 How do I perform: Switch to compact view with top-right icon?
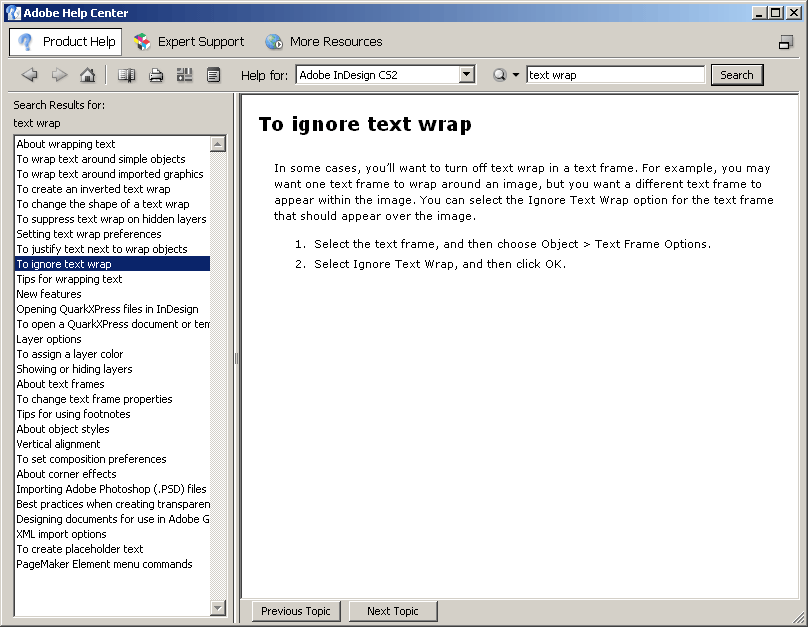[x=786, y=42]
